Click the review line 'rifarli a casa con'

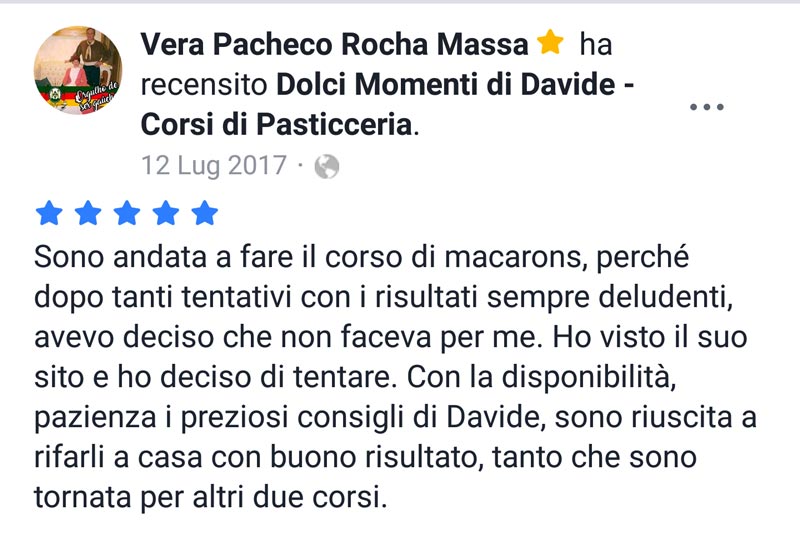(365, 457)
